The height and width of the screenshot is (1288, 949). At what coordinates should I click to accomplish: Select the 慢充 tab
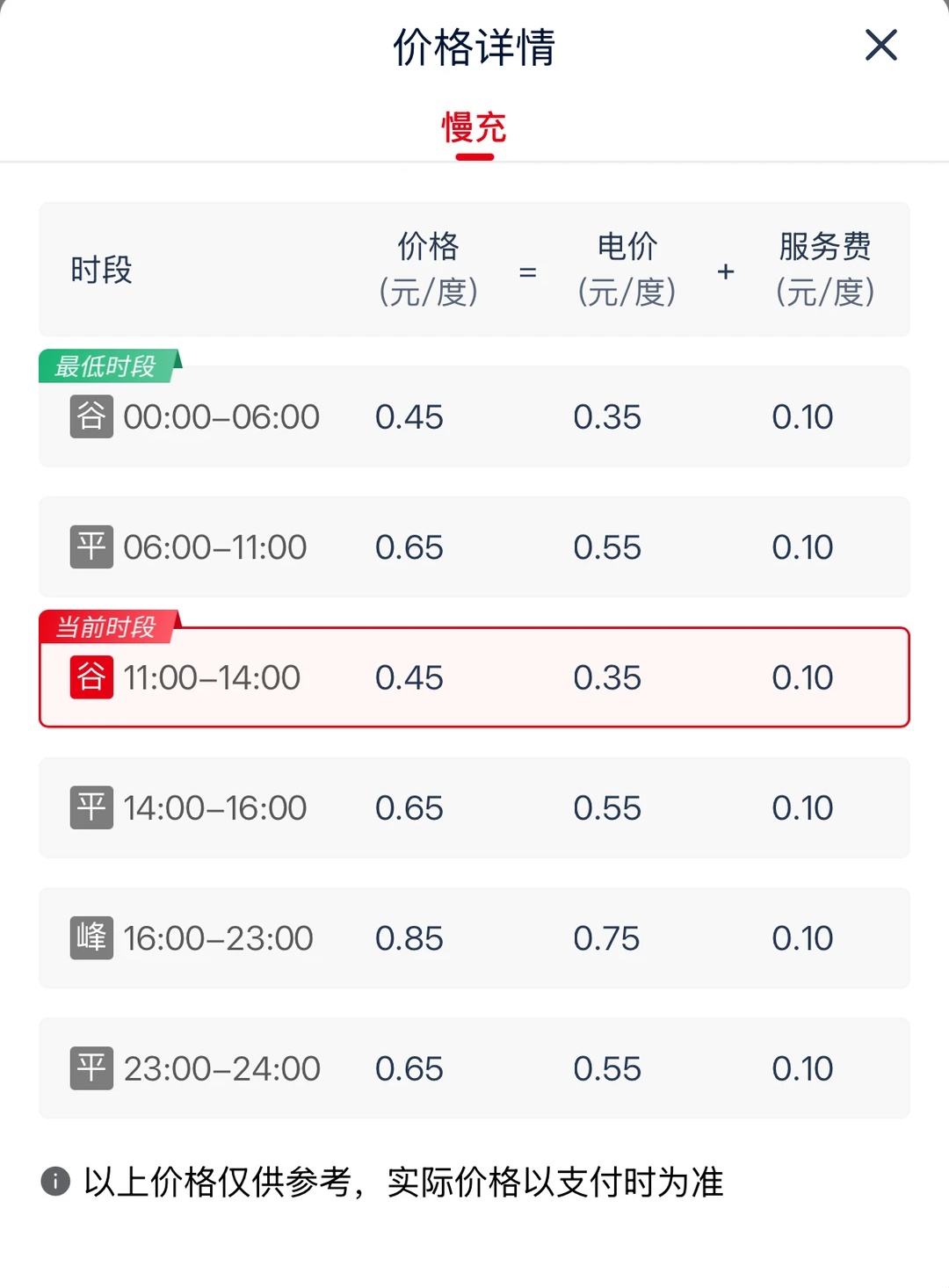click(474, 127)
